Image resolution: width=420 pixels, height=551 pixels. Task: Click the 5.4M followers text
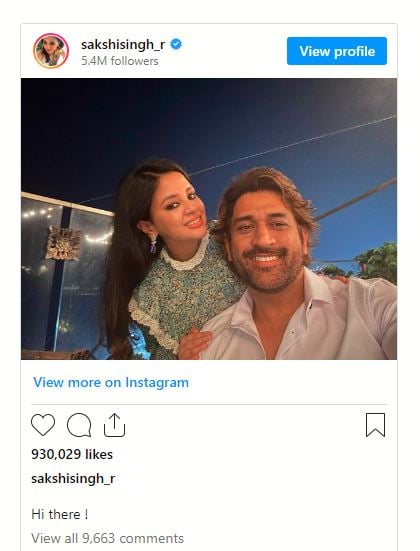(x=119, y=61)
